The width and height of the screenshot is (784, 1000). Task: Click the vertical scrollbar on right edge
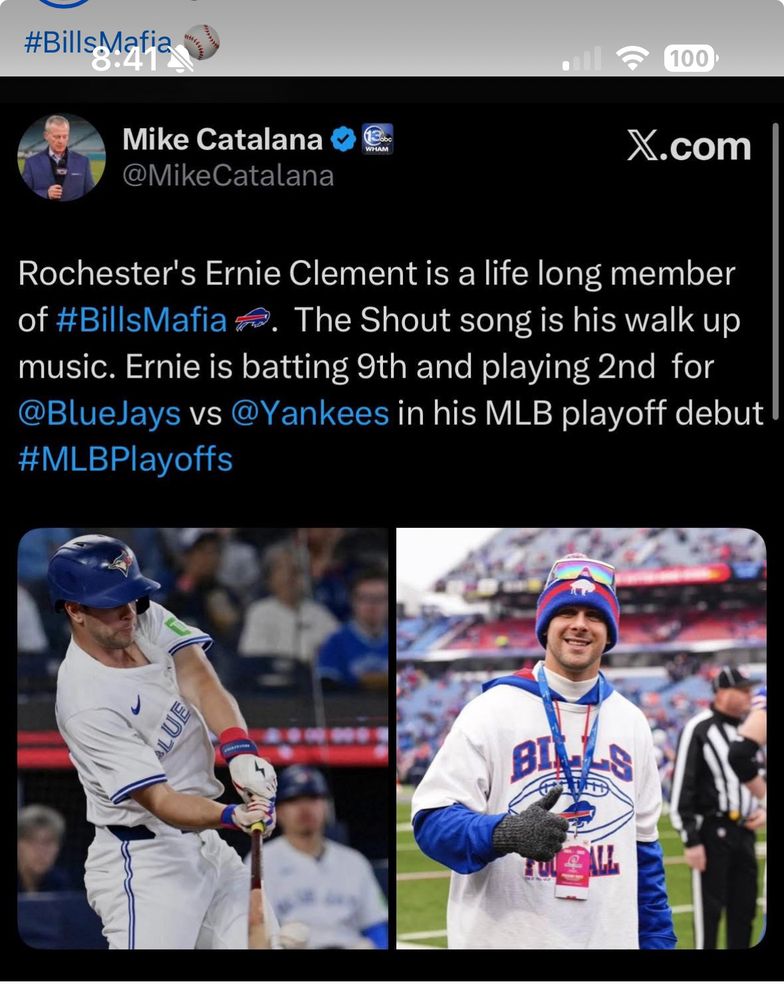(776, 260)
